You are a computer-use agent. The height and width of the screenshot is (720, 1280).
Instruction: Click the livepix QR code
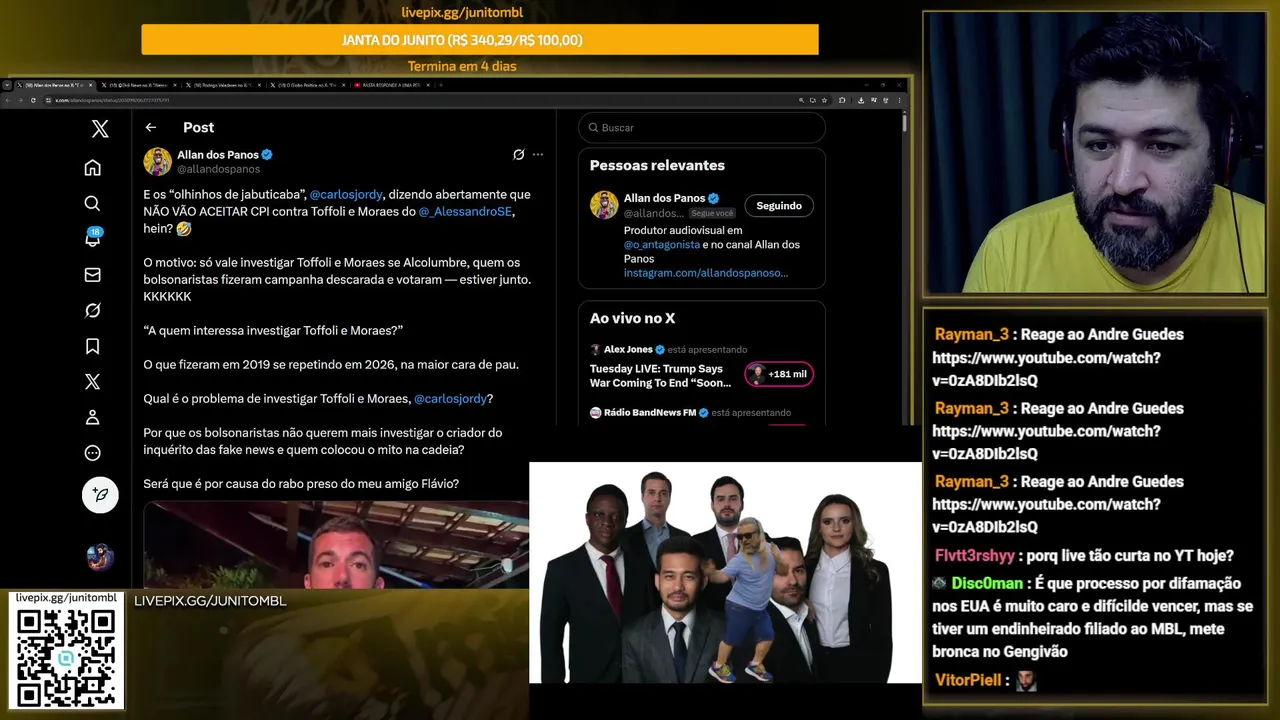coord(67,657)
